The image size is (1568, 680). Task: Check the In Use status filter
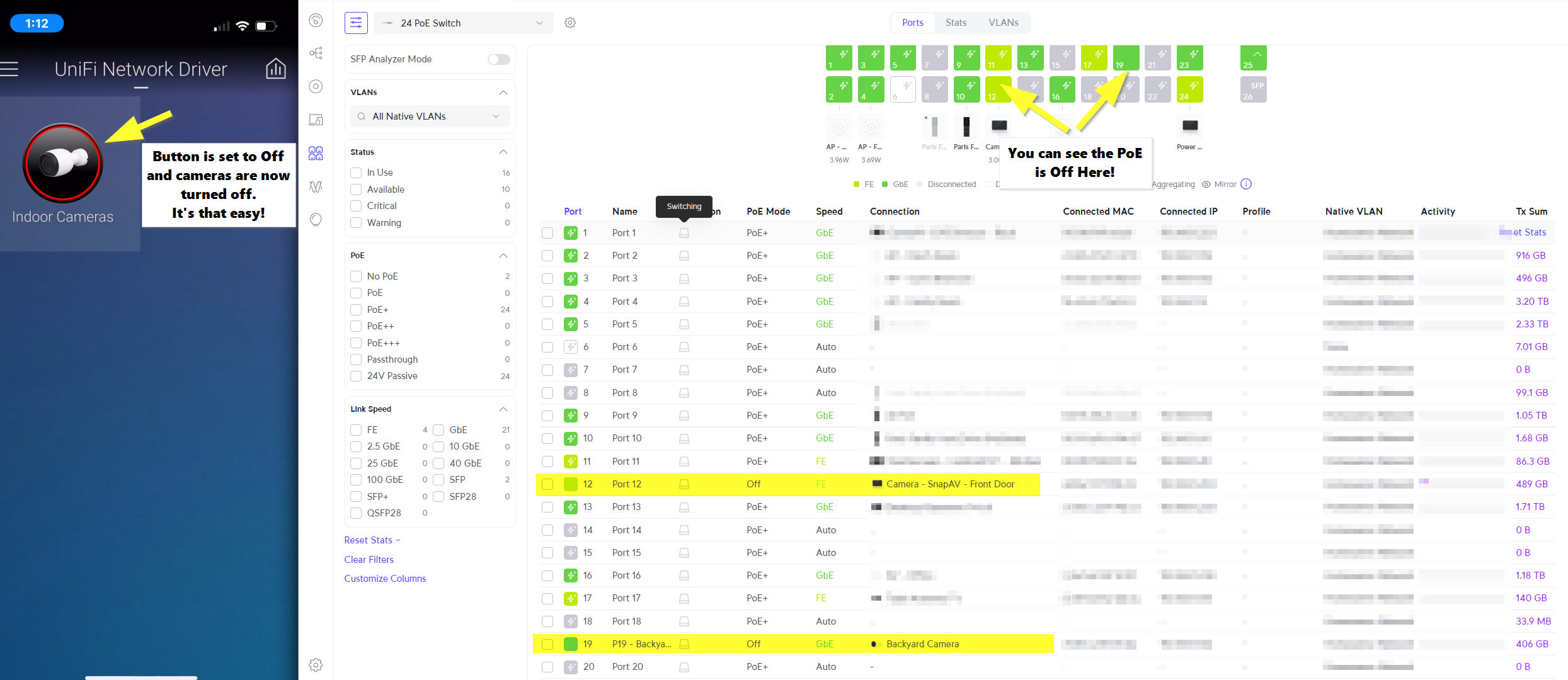[x=356, y=173]
